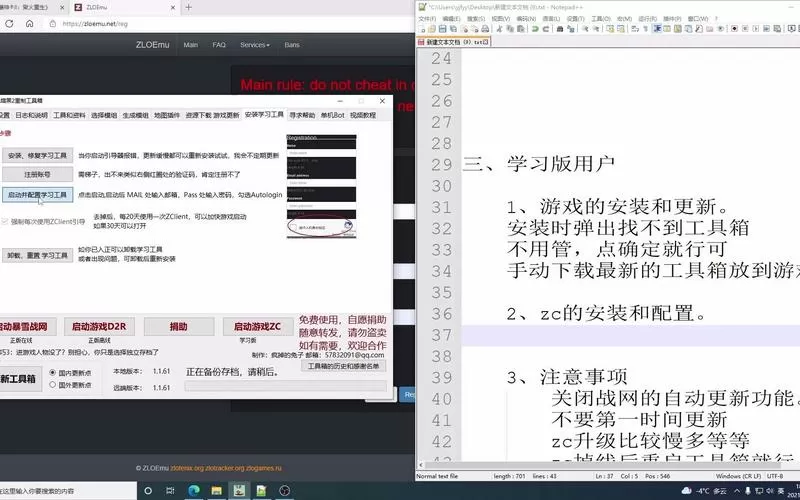
Task: Click the Redo arrow in Notepad++ toolbar
Action: 545,29
